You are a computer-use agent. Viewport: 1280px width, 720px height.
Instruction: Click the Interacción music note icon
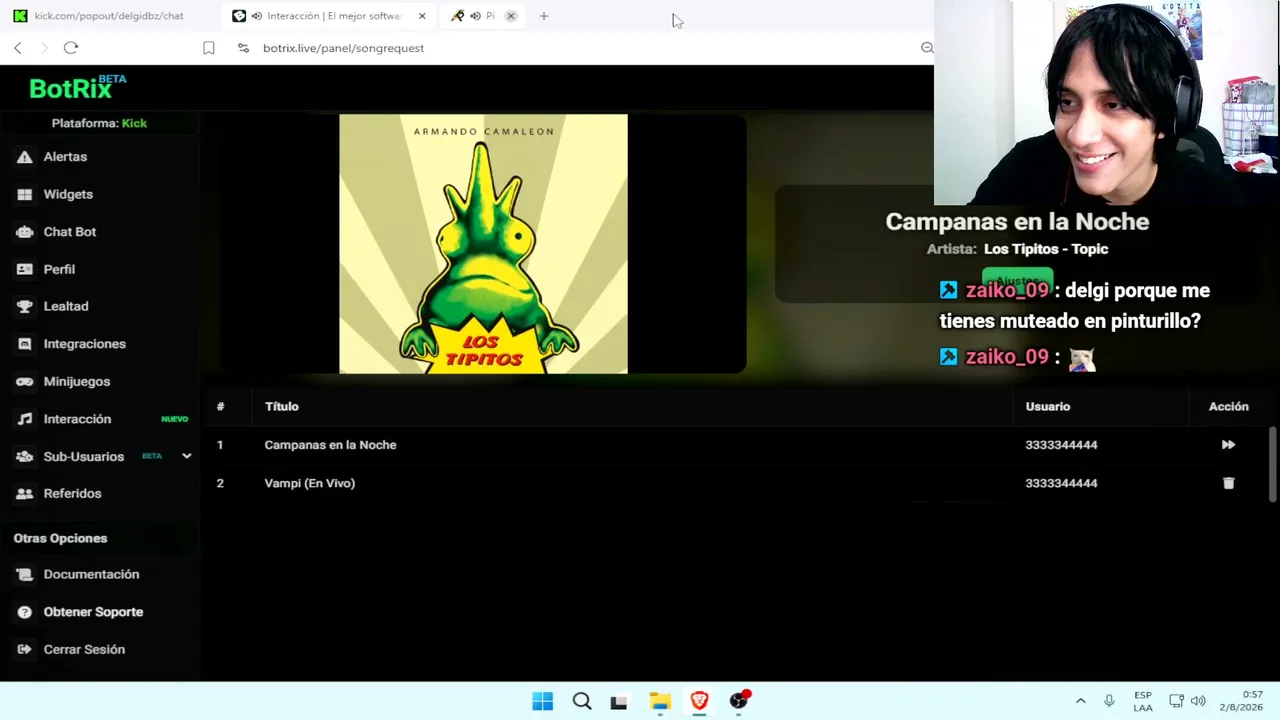[x=24, y=419]
